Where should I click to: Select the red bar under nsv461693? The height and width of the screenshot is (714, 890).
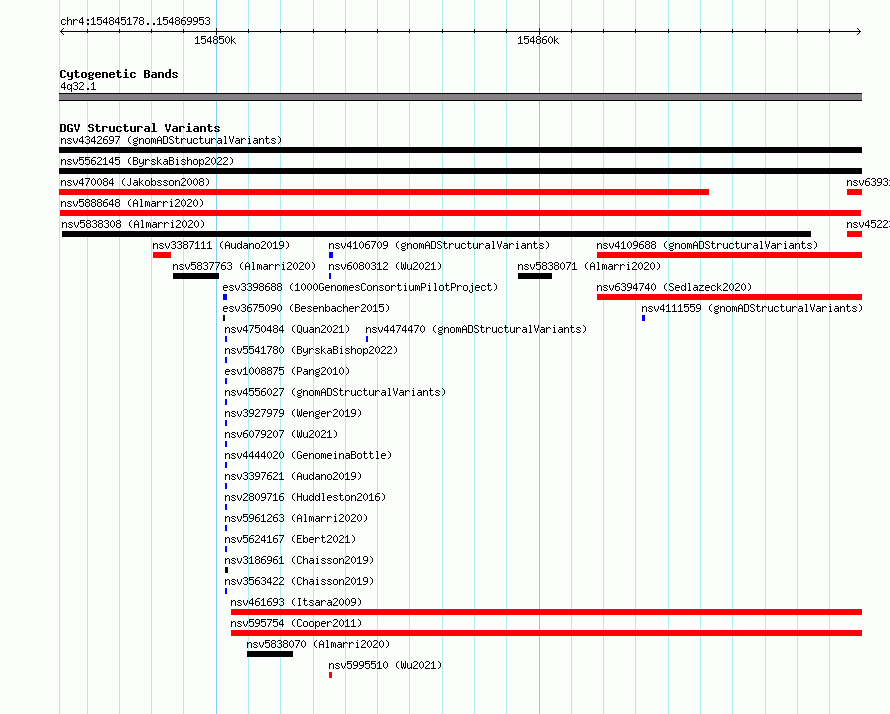click(x=547, y=612)
